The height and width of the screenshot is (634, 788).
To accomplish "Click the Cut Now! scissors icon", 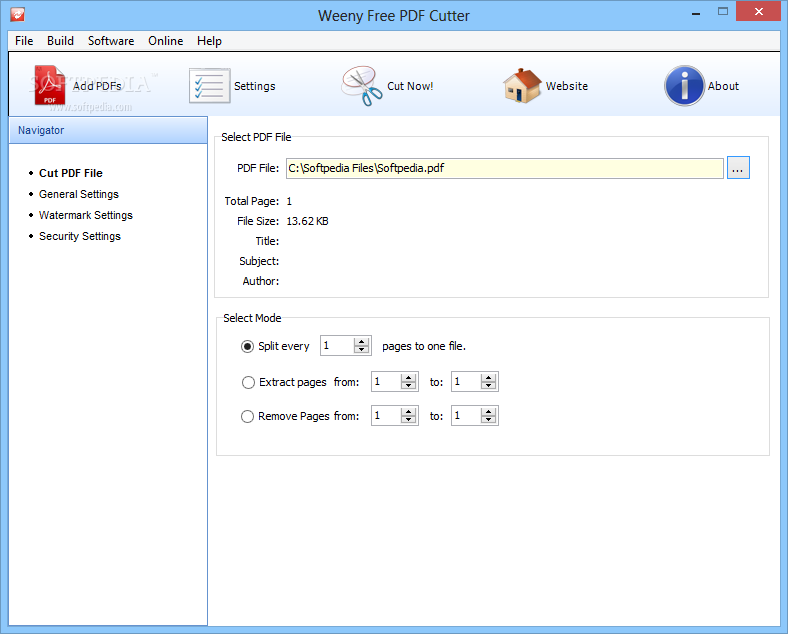I will pyautogui.click(x=361, y=86).
